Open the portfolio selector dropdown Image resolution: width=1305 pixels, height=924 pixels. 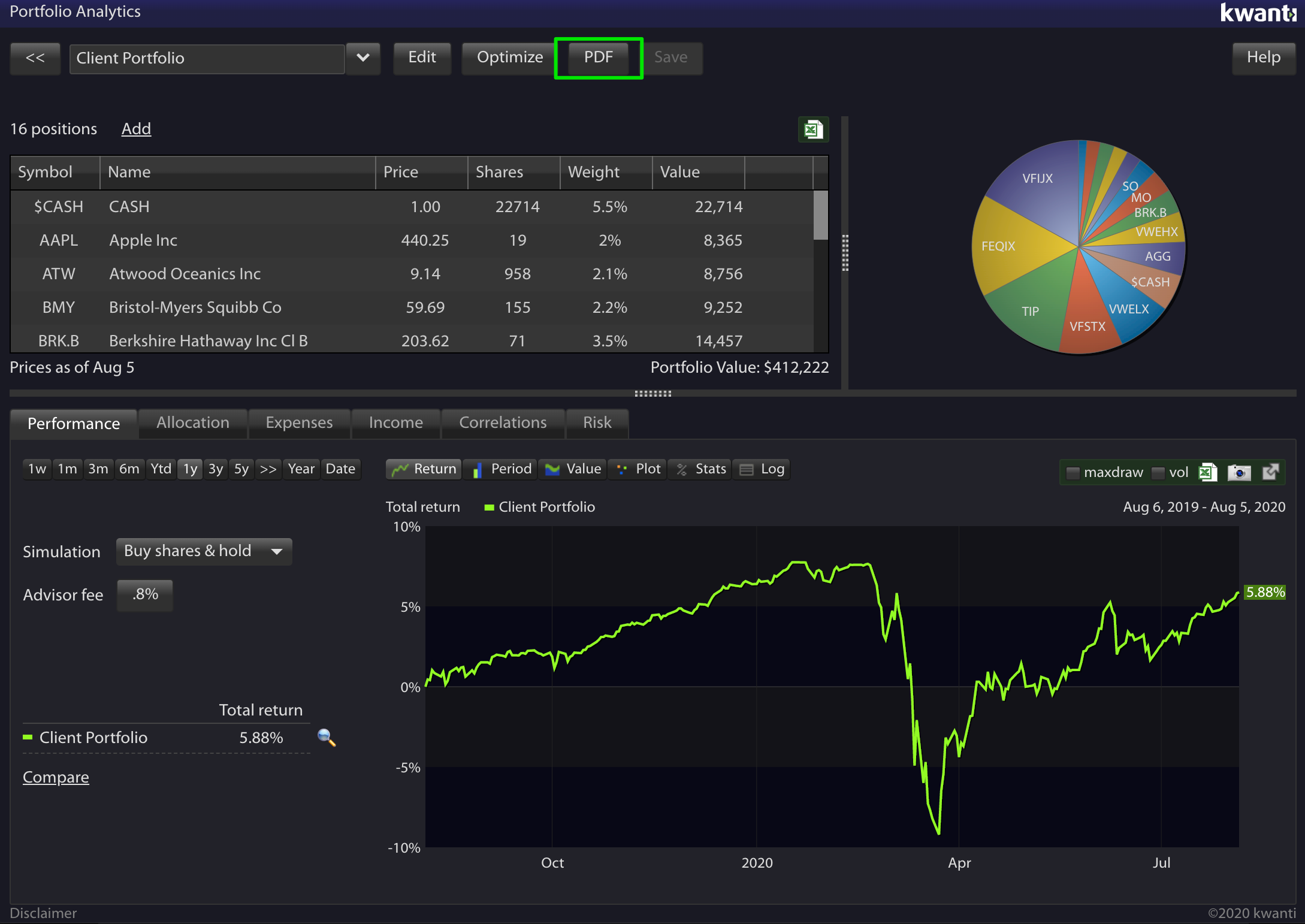pyautogui.click(x=363, y=58)
